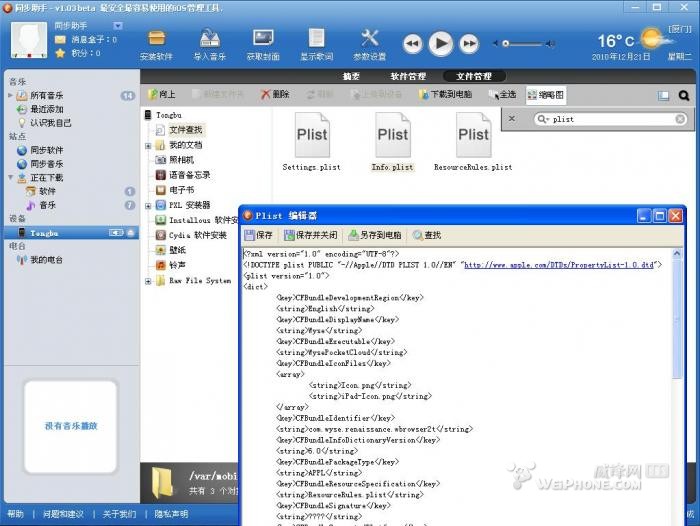Skip to previous track button
Screen dimensions: 700x526
pos(412,44)
